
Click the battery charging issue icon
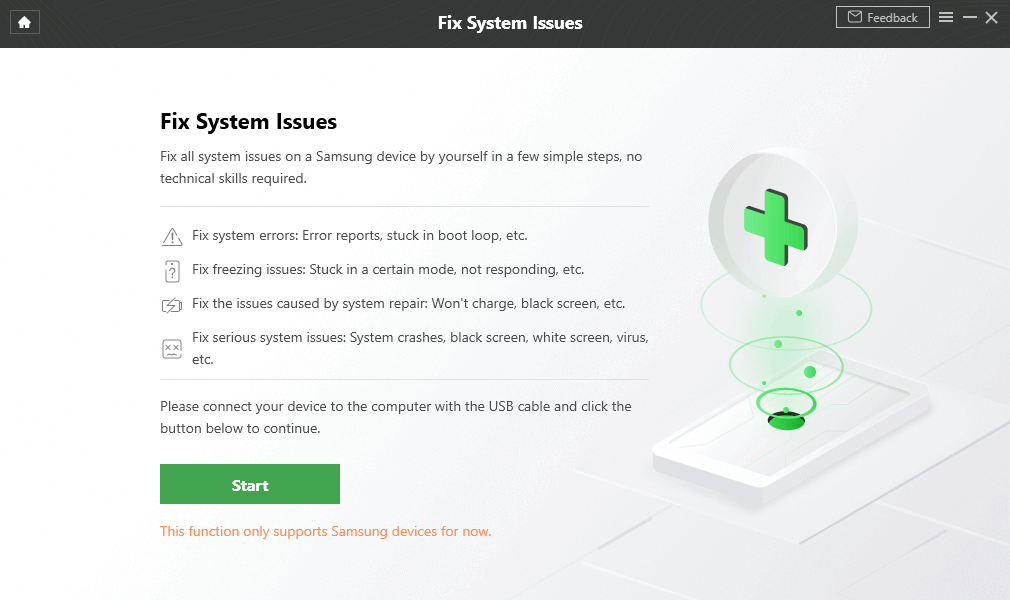(172, 305)
